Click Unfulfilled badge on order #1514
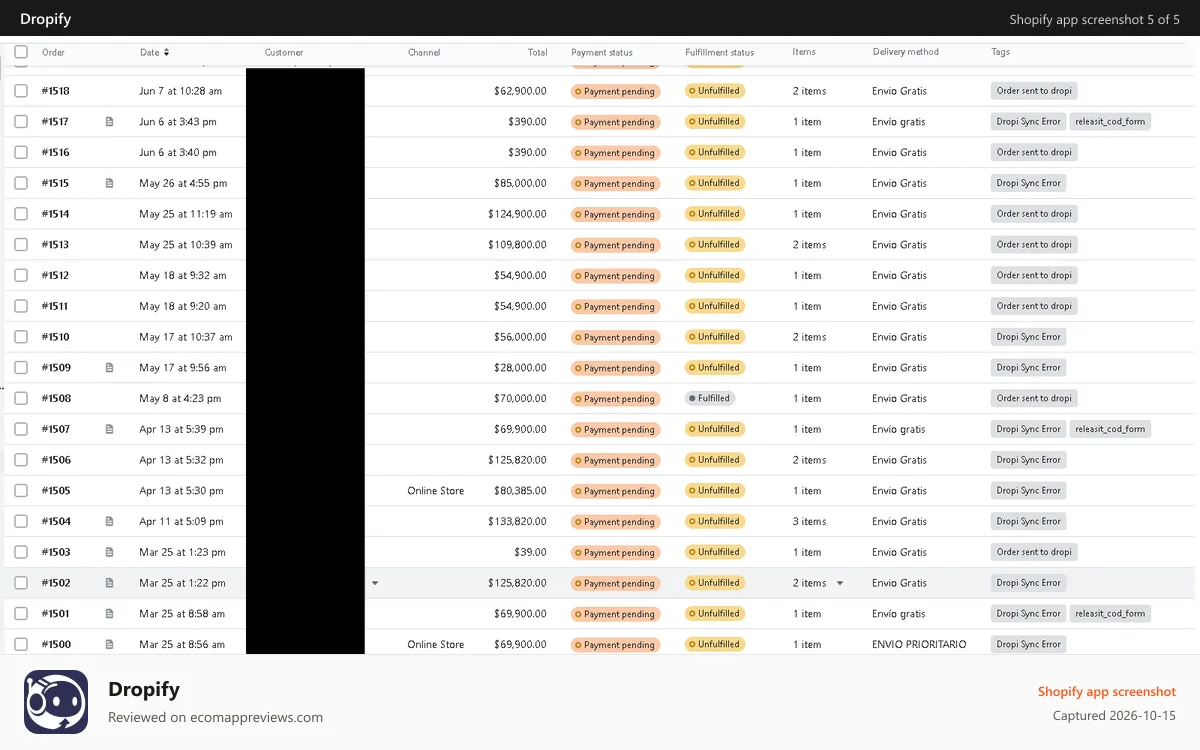This screenshot has width=1200, height=750. tap(715, 214)
